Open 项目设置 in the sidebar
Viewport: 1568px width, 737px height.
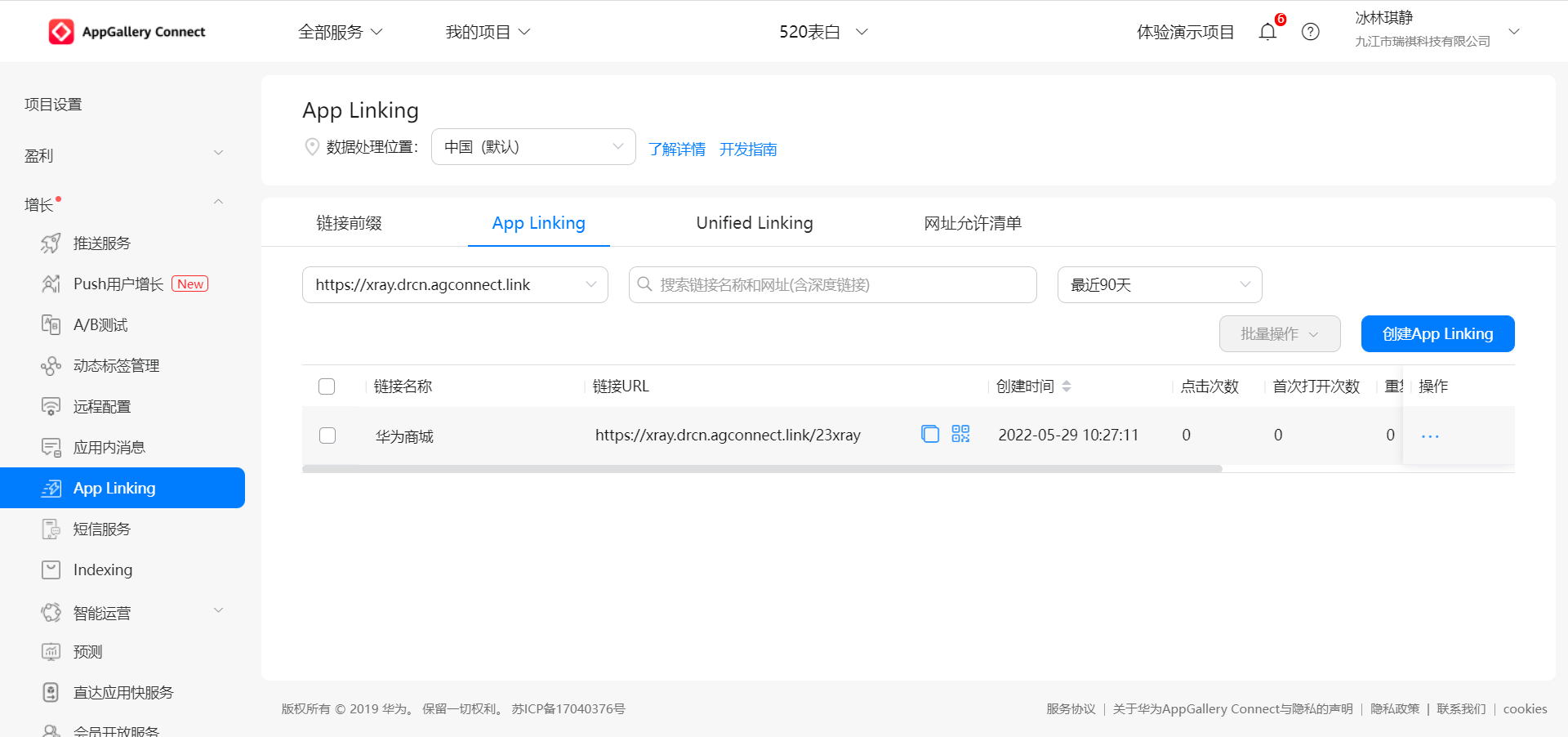[x=53, y=105]
